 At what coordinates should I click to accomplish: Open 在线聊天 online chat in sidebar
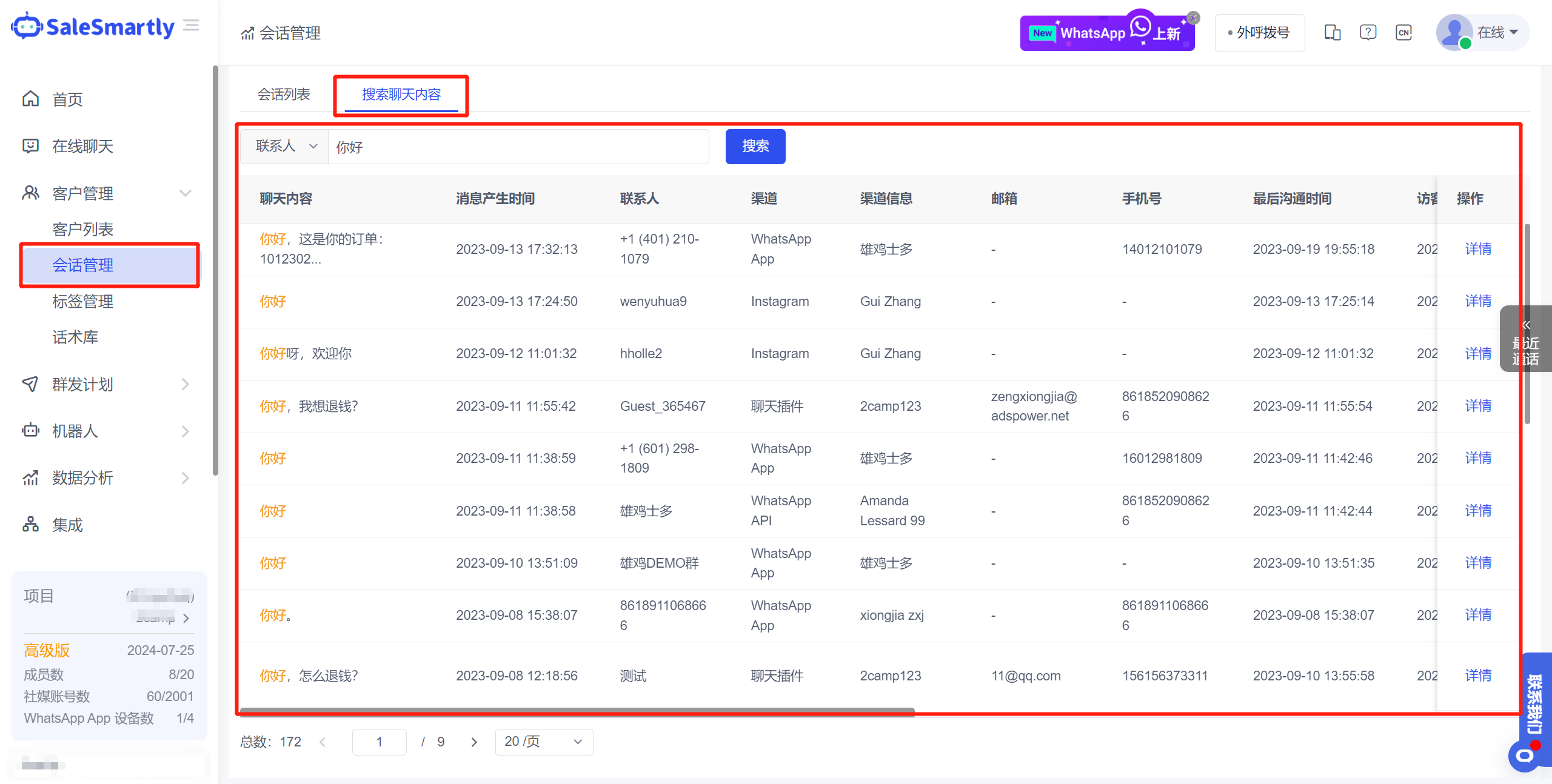pyautogui.click(x=82, y=146)
